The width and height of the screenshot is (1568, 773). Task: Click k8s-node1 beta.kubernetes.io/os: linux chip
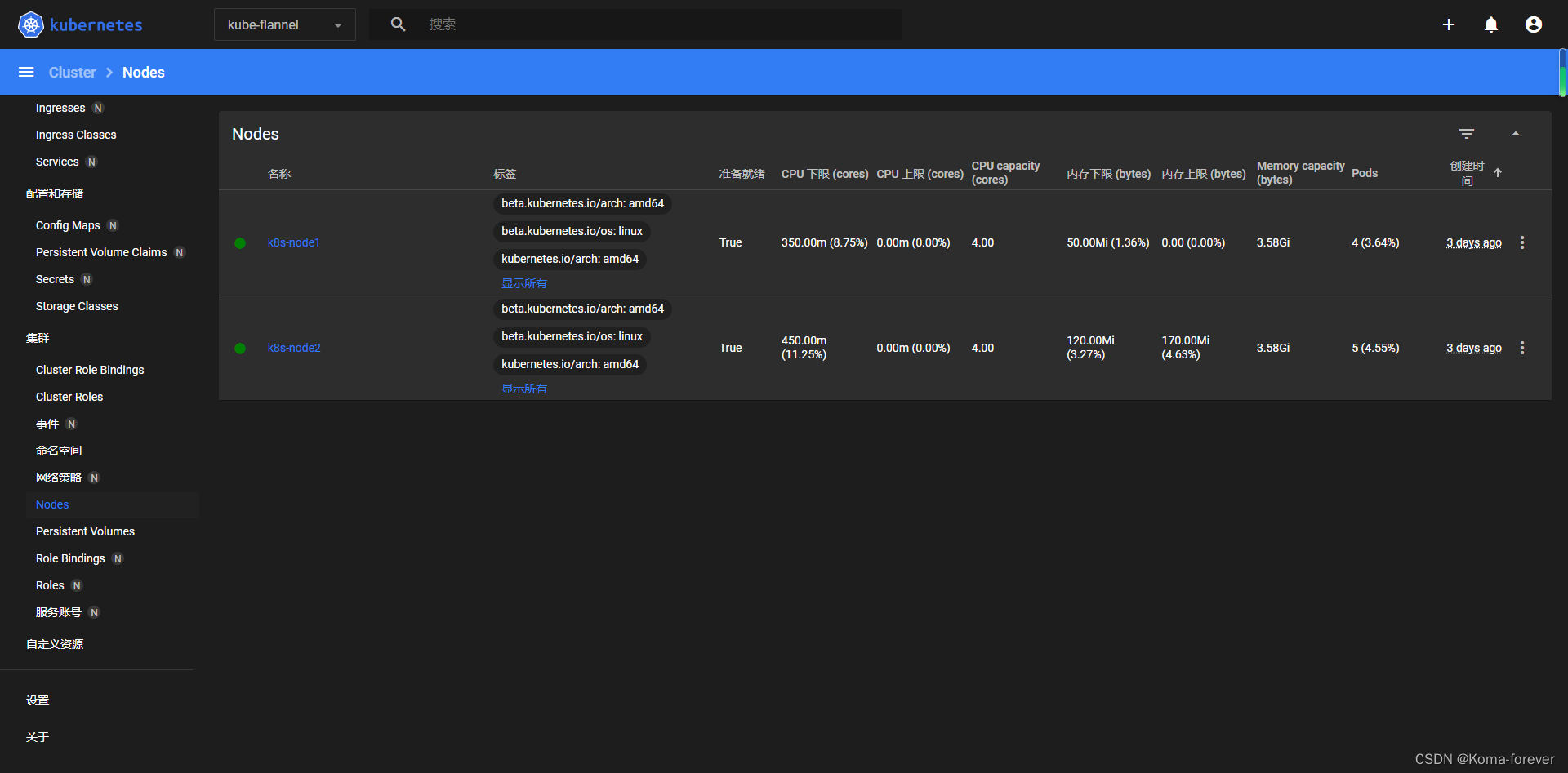coord(572,231)
